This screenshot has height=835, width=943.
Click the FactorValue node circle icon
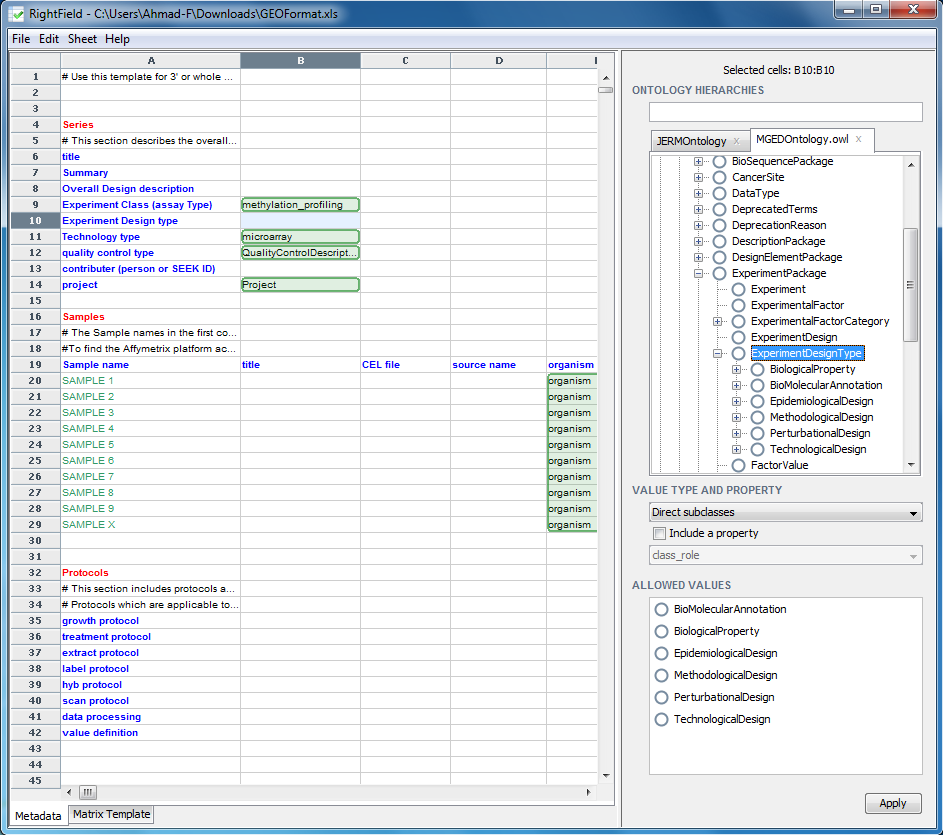[x=738, y=465]
